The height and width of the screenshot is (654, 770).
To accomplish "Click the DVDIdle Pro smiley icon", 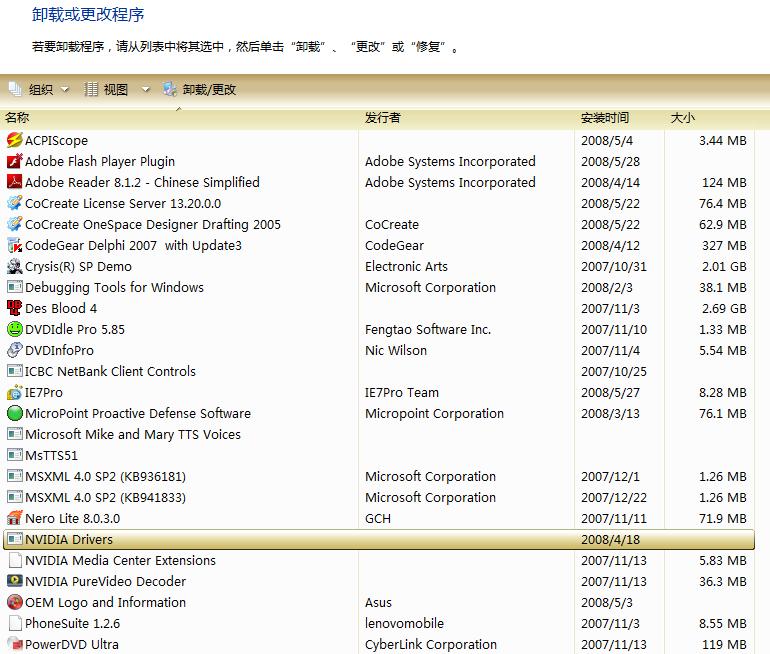I will click(x=15, y=329).
